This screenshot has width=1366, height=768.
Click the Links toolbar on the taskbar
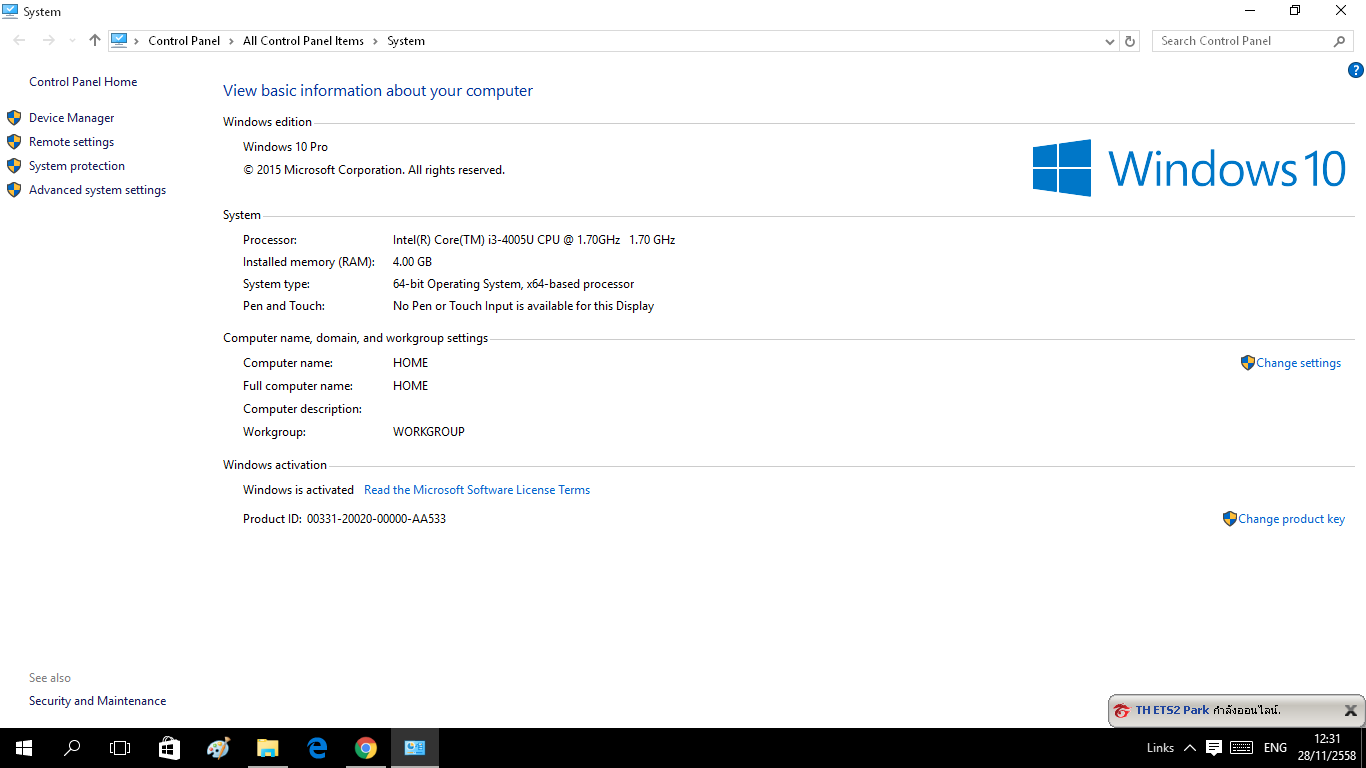[x=1160, y=748]
